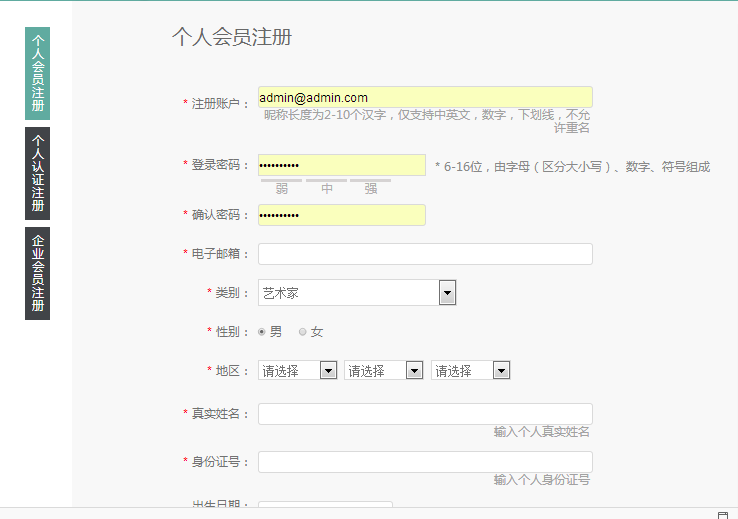Open the third 地区 请选择 dropdown
Image resolution: width=738 pixels, height=519 pixels.
tap(471, 370)
